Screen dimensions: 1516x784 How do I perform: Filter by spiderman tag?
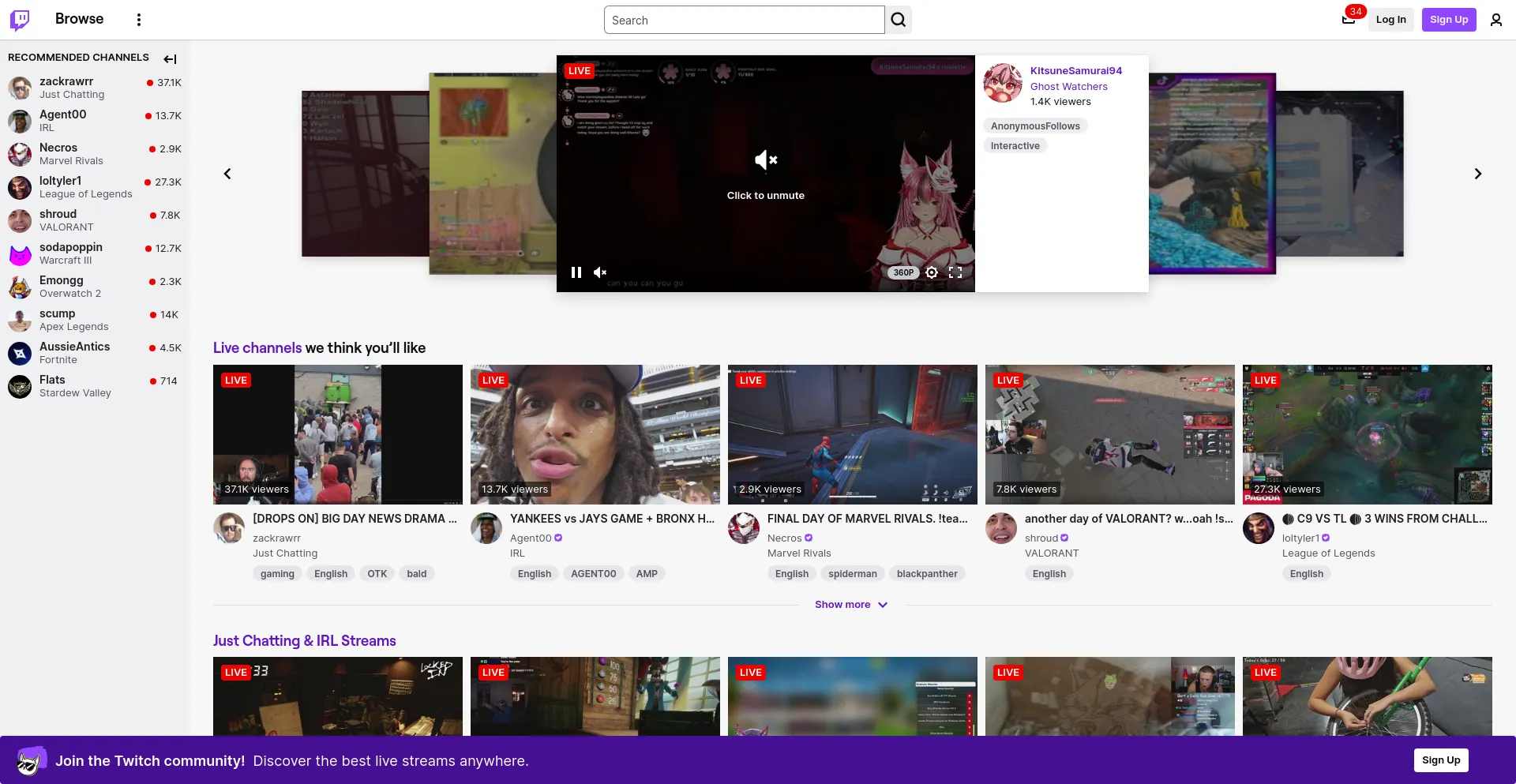853,574
